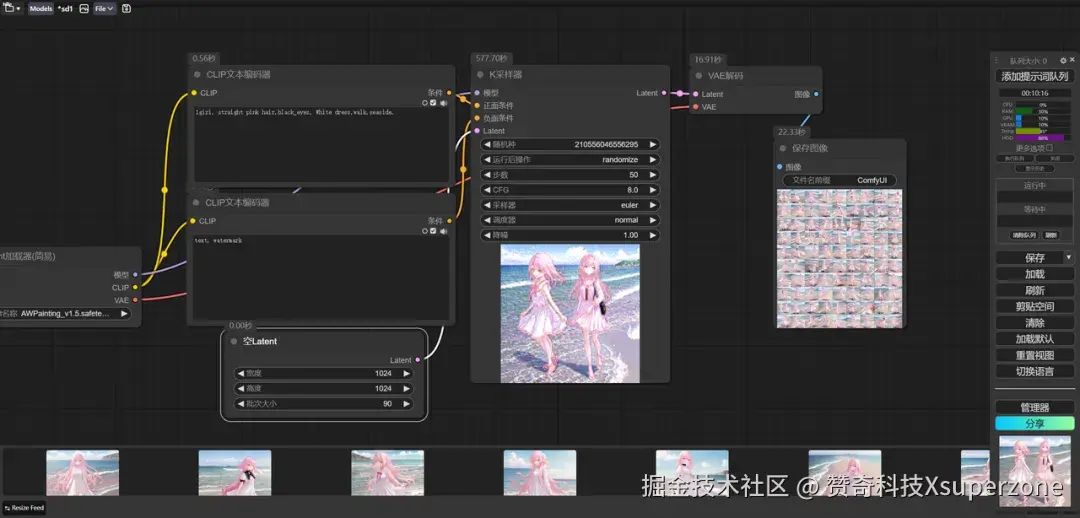The width and height of the screenshot is (1080, 518).
Task: Click the Latent output dot on K采样器
Action: point(664,93)
